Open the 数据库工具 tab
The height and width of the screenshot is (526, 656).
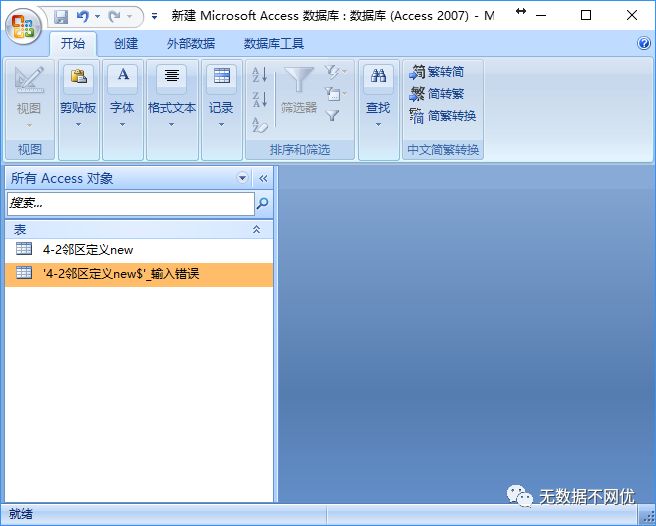coord(274,44)
